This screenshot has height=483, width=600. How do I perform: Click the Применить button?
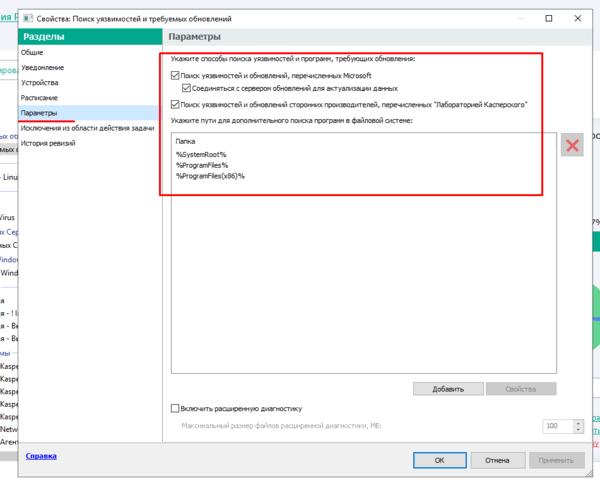pos(557,460)
